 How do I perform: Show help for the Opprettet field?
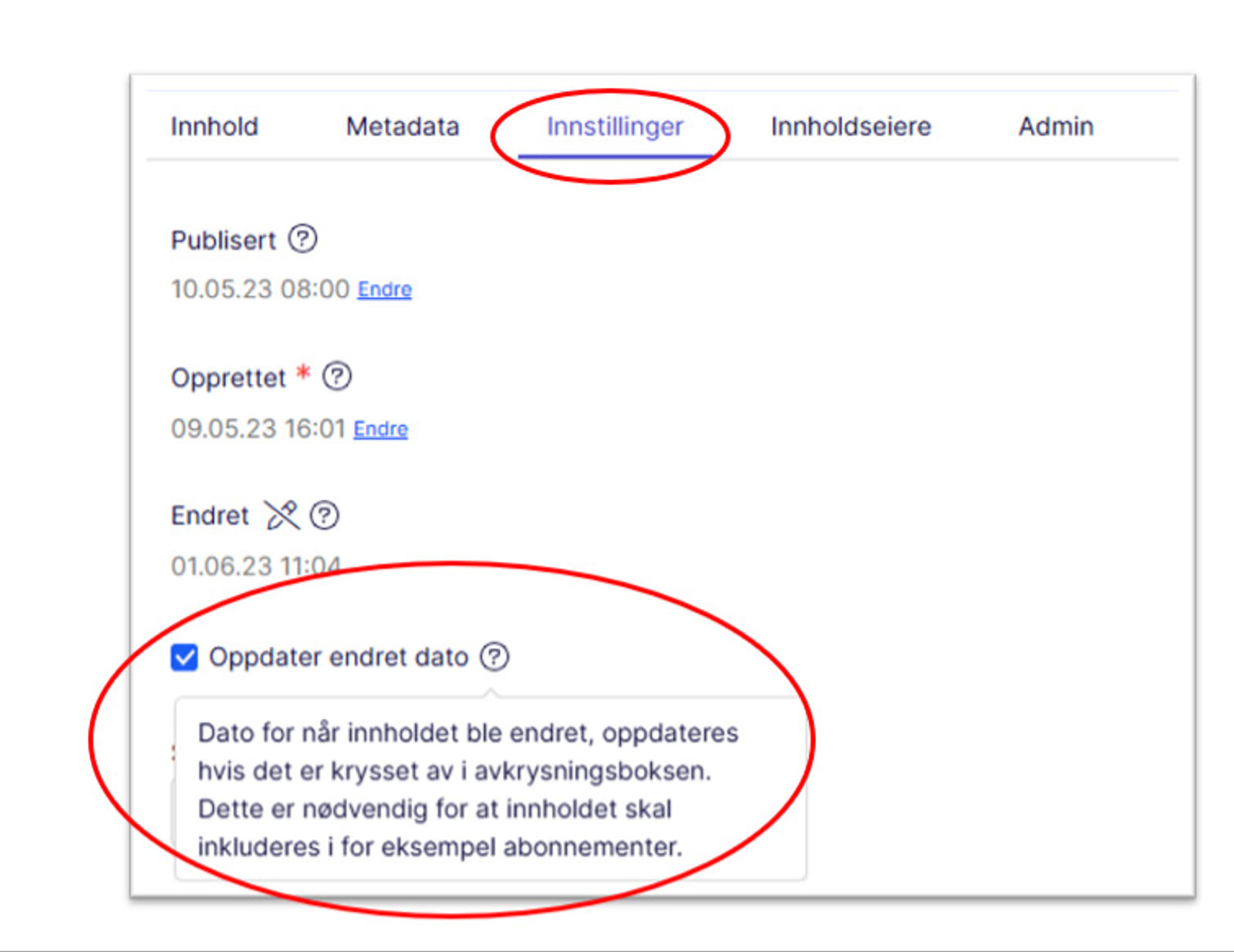coord(336,377)
